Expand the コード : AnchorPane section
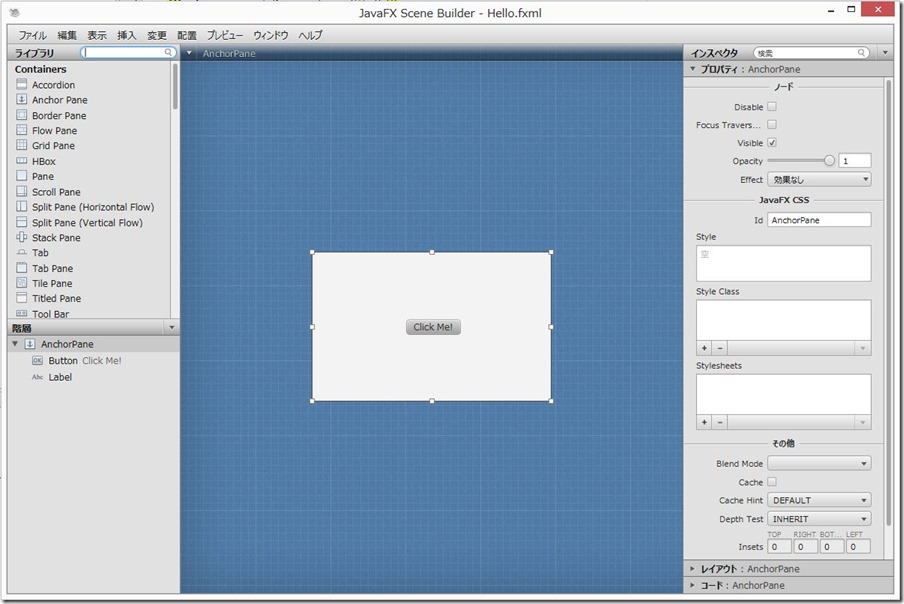The image size is (904, 604). point(692,585)
